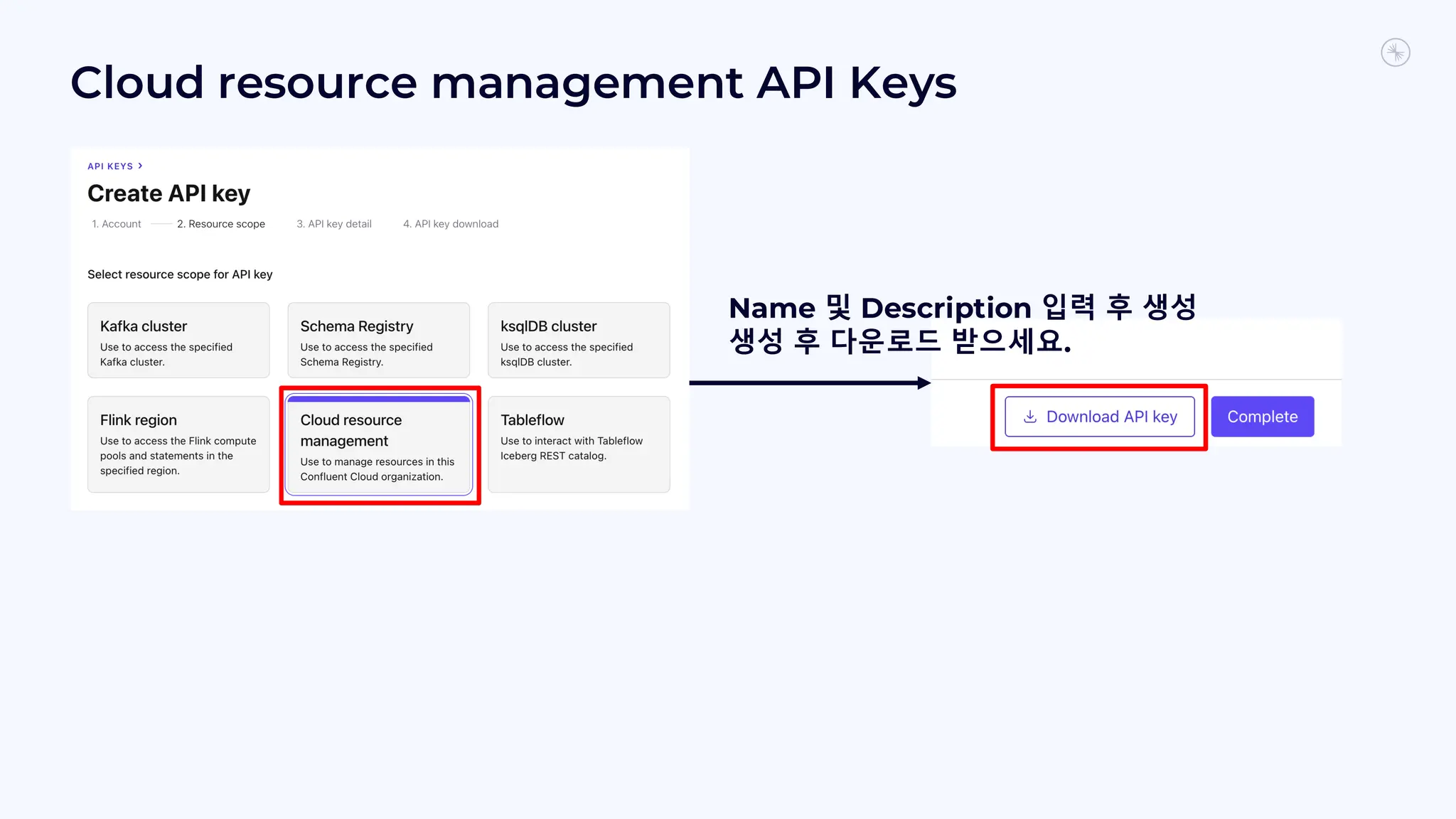Open step 4. API key download
The image size is (1456, 819).
[x=451, y=224]
